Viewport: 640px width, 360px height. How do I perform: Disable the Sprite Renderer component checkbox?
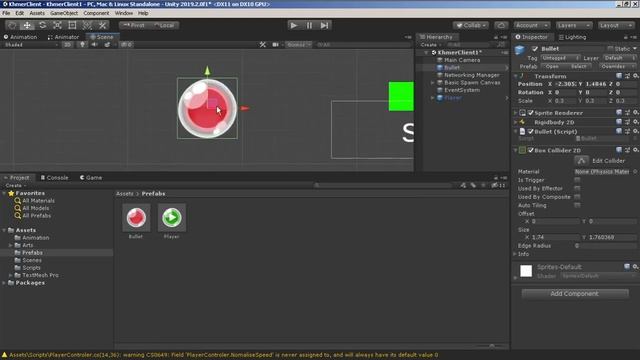(531, 113)
